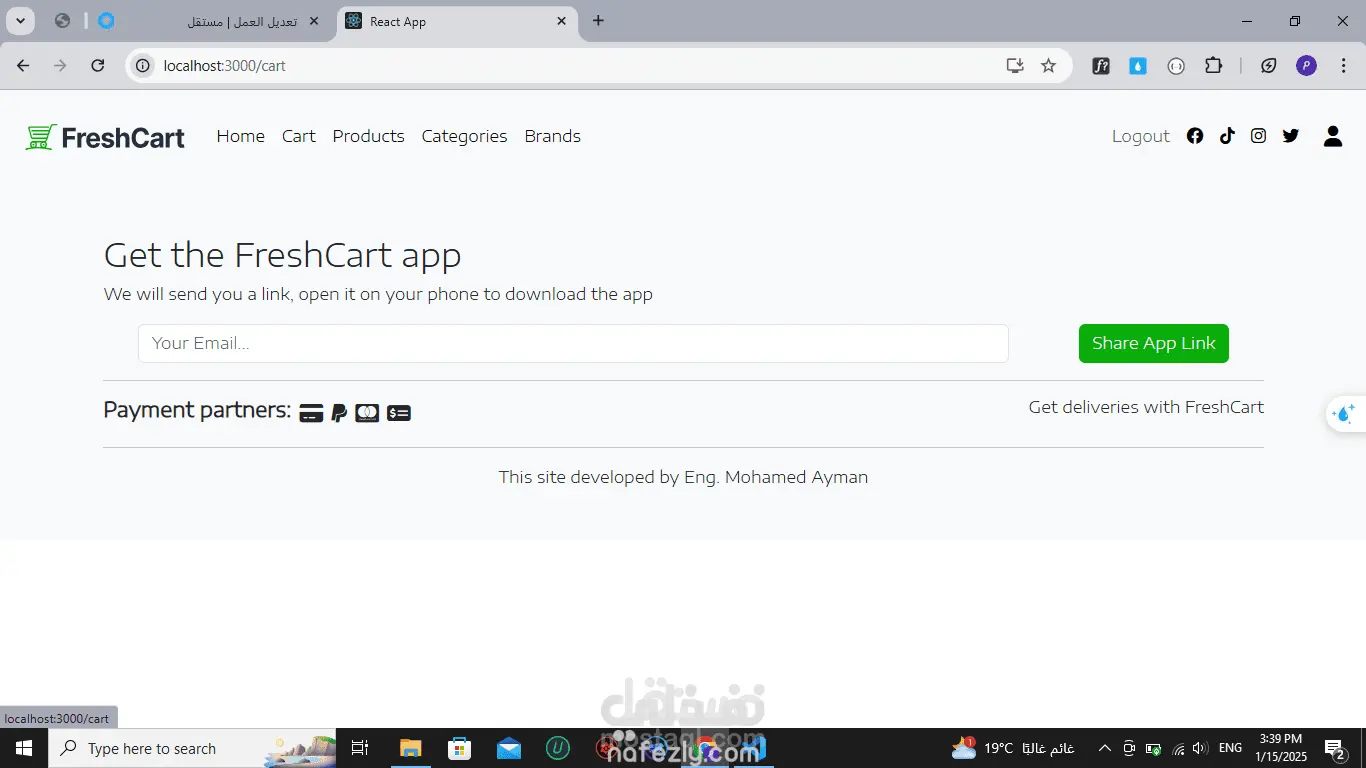Click the 'Get the FreshCart app' heading
The image size is (1366, 768).
[282, 255]
